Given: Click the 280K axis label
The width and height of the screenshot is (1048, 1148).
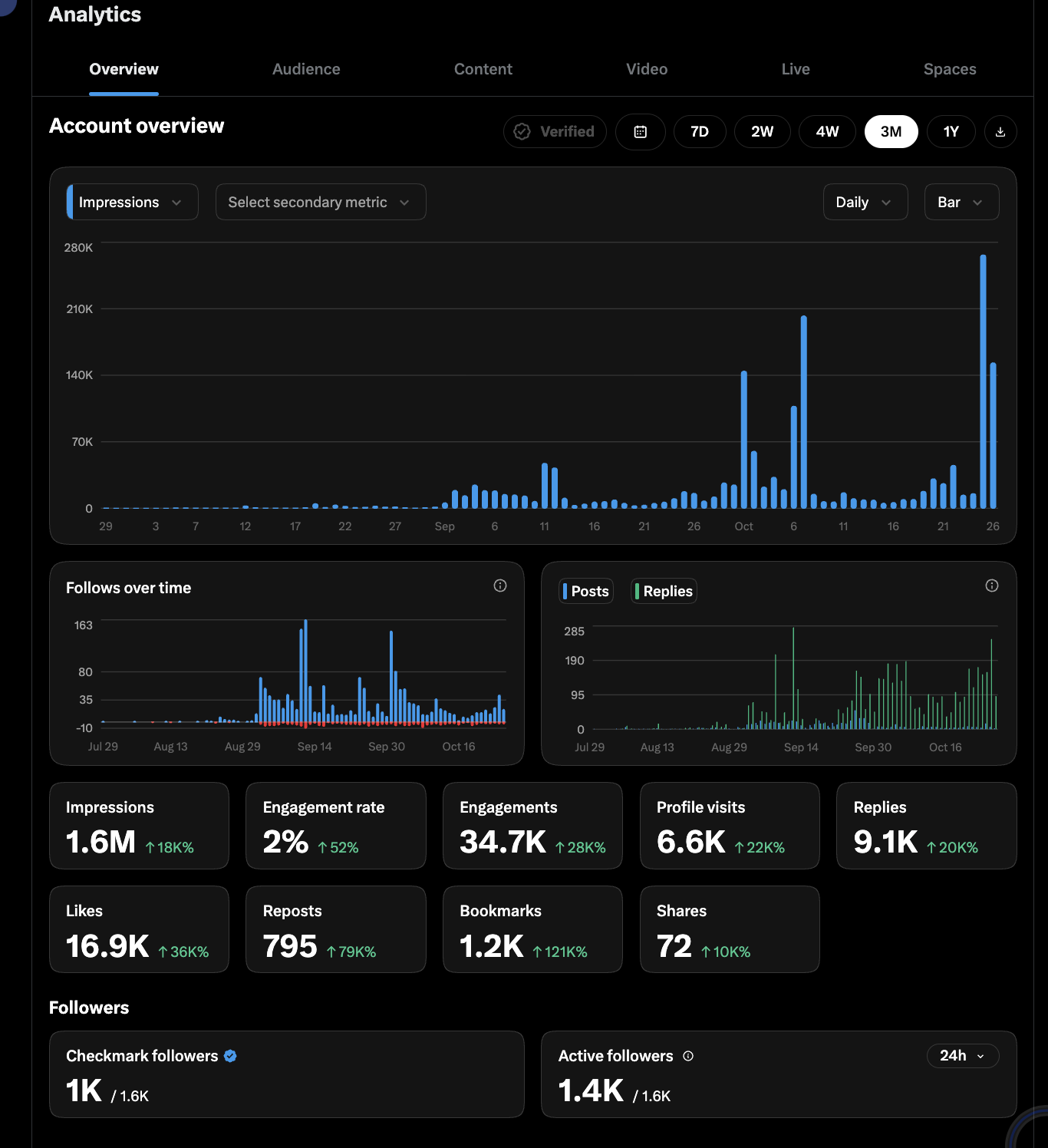Looking at the screenshot, I should (x=78, y=248).
